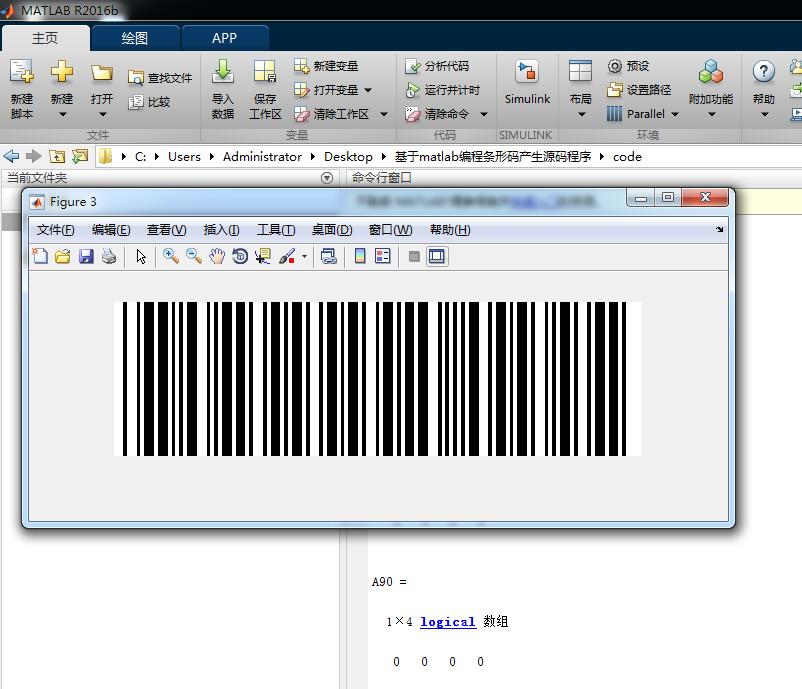Open brush color dropdown arrow

[x=304, y=256]
